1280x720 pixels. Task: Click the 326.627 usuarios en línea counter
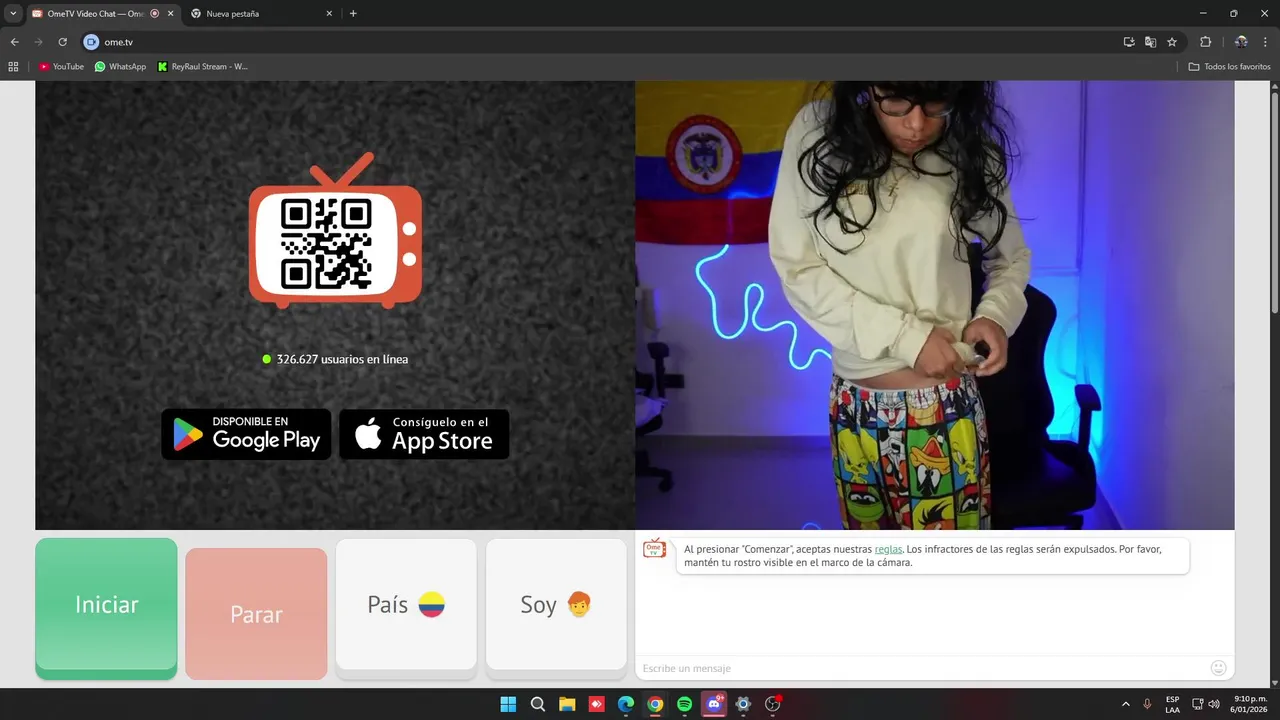coord(335,359)
